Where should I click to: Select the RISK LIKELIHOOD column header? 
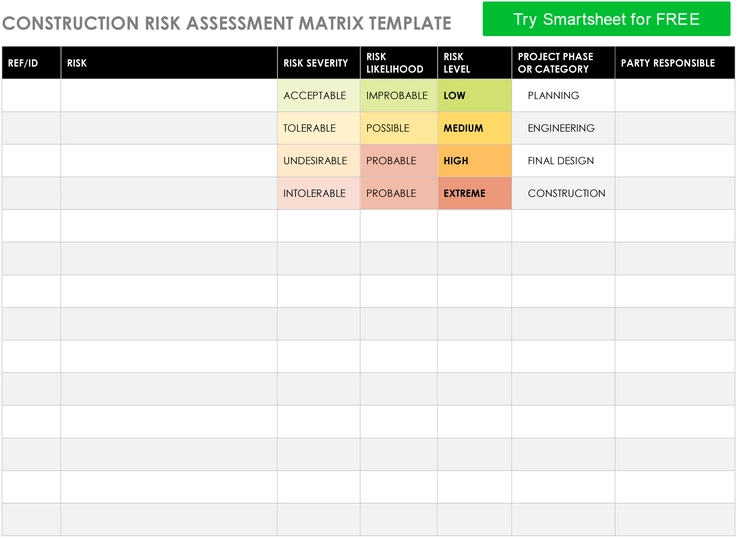click(399, 62)
